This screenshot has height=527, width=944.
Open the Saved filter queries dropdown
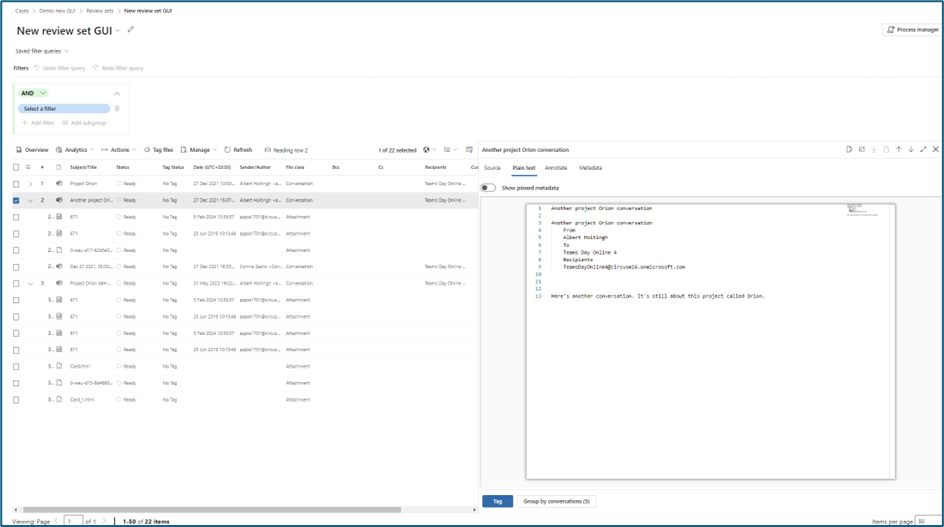point(42,51)
